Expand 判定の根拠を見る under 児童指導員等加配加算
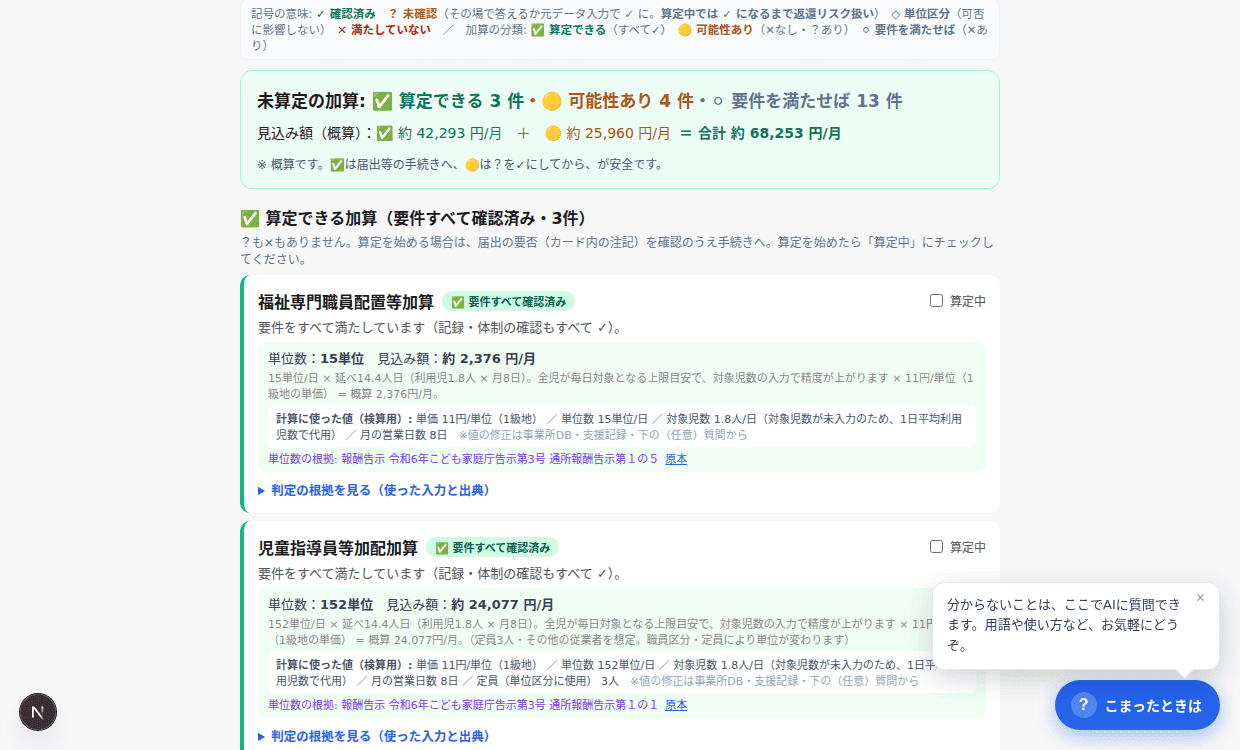 [x=374, y=736]
